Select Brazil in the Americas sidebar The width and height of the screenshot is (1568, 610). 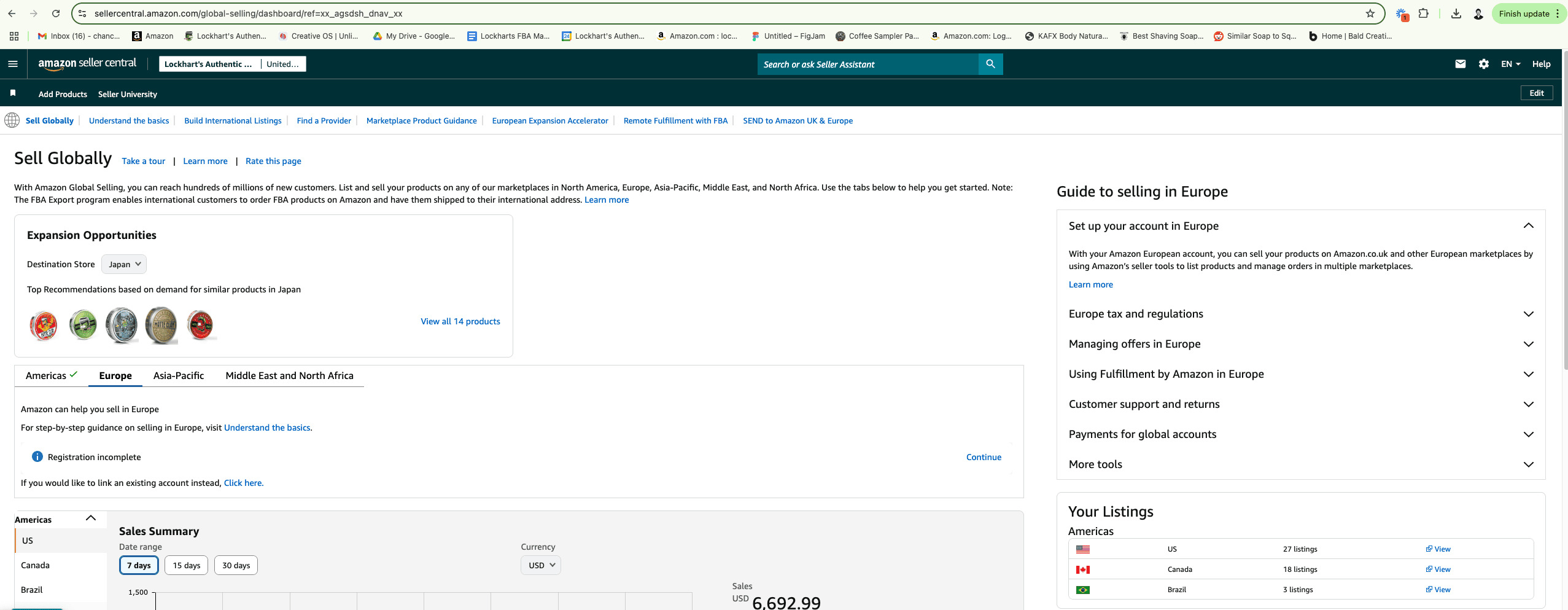tap(60, 590)
